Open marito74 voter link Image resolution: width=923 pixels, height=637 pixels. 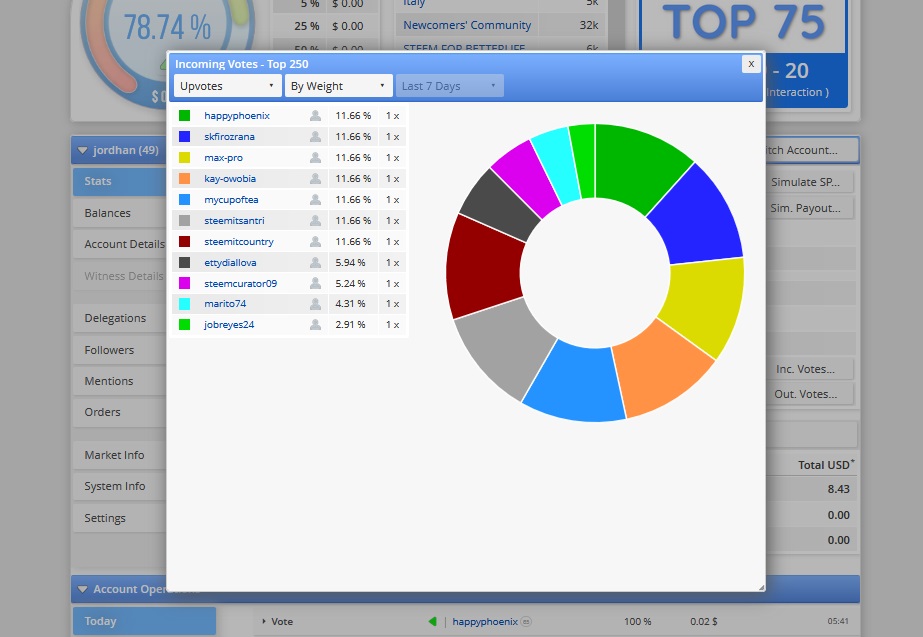click(225, 304)
